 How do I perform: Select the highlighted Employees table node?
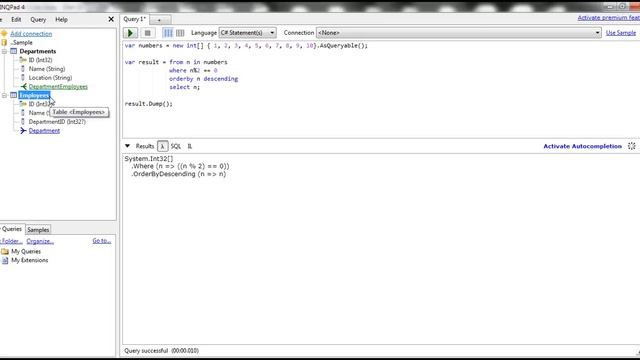tap(34, 96)
